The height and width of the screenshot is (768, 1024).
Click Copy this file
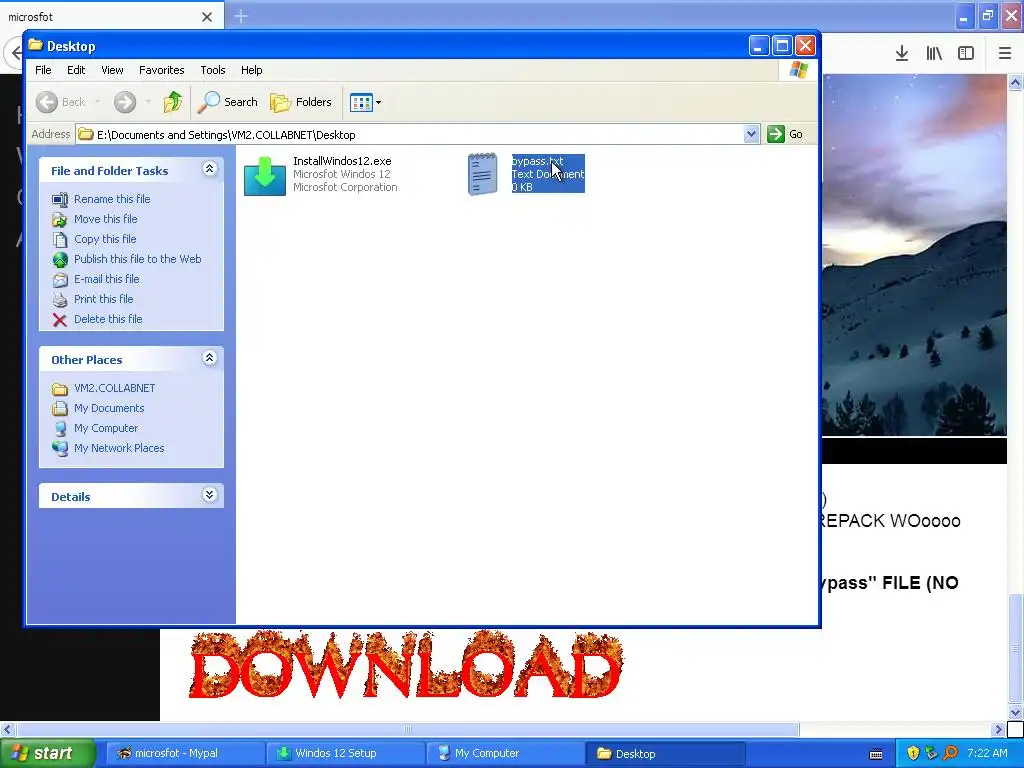pyautogui.click(x=105, y=239)
